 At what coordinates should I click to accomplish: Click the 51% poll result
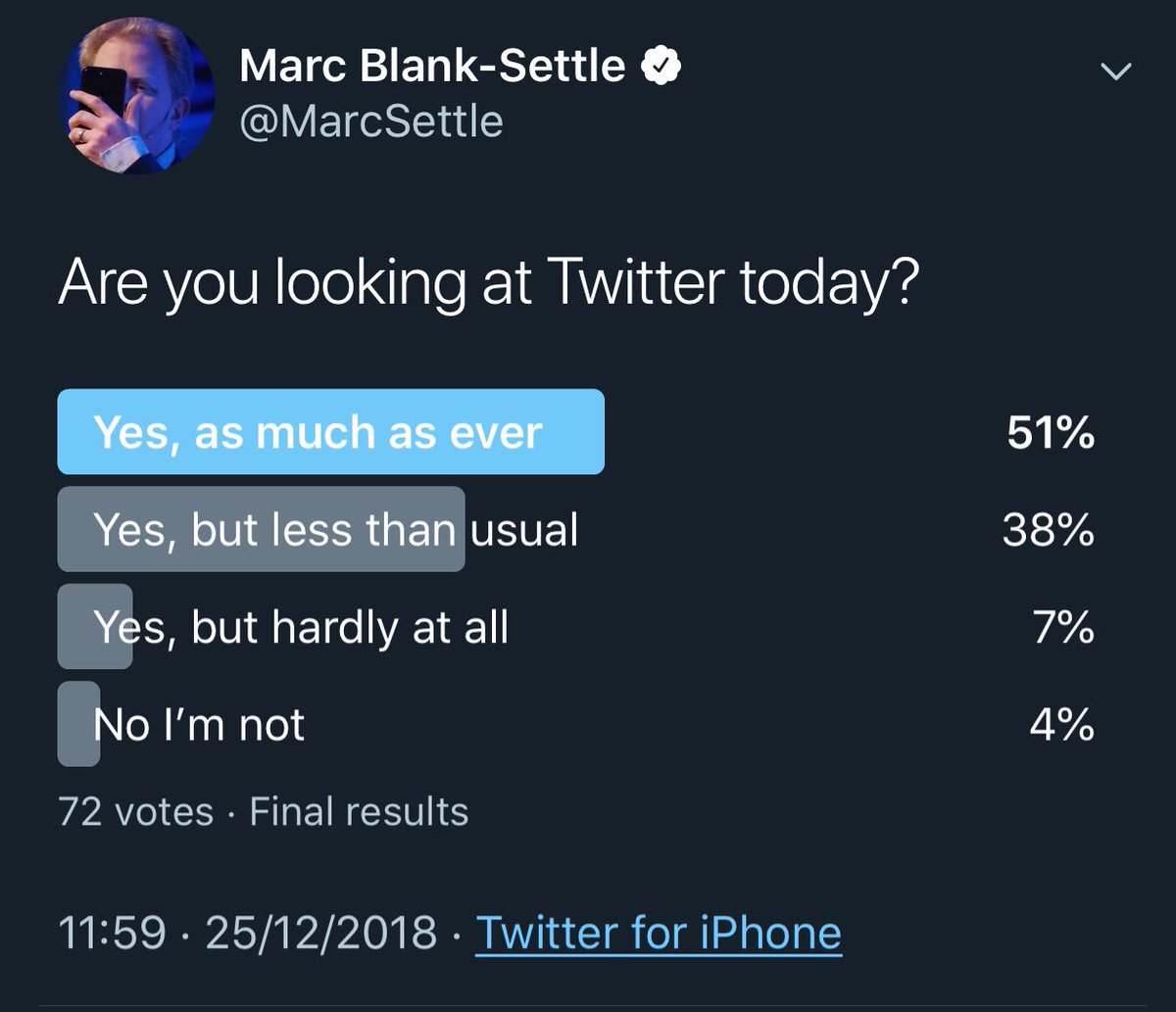coord(1051,433)
